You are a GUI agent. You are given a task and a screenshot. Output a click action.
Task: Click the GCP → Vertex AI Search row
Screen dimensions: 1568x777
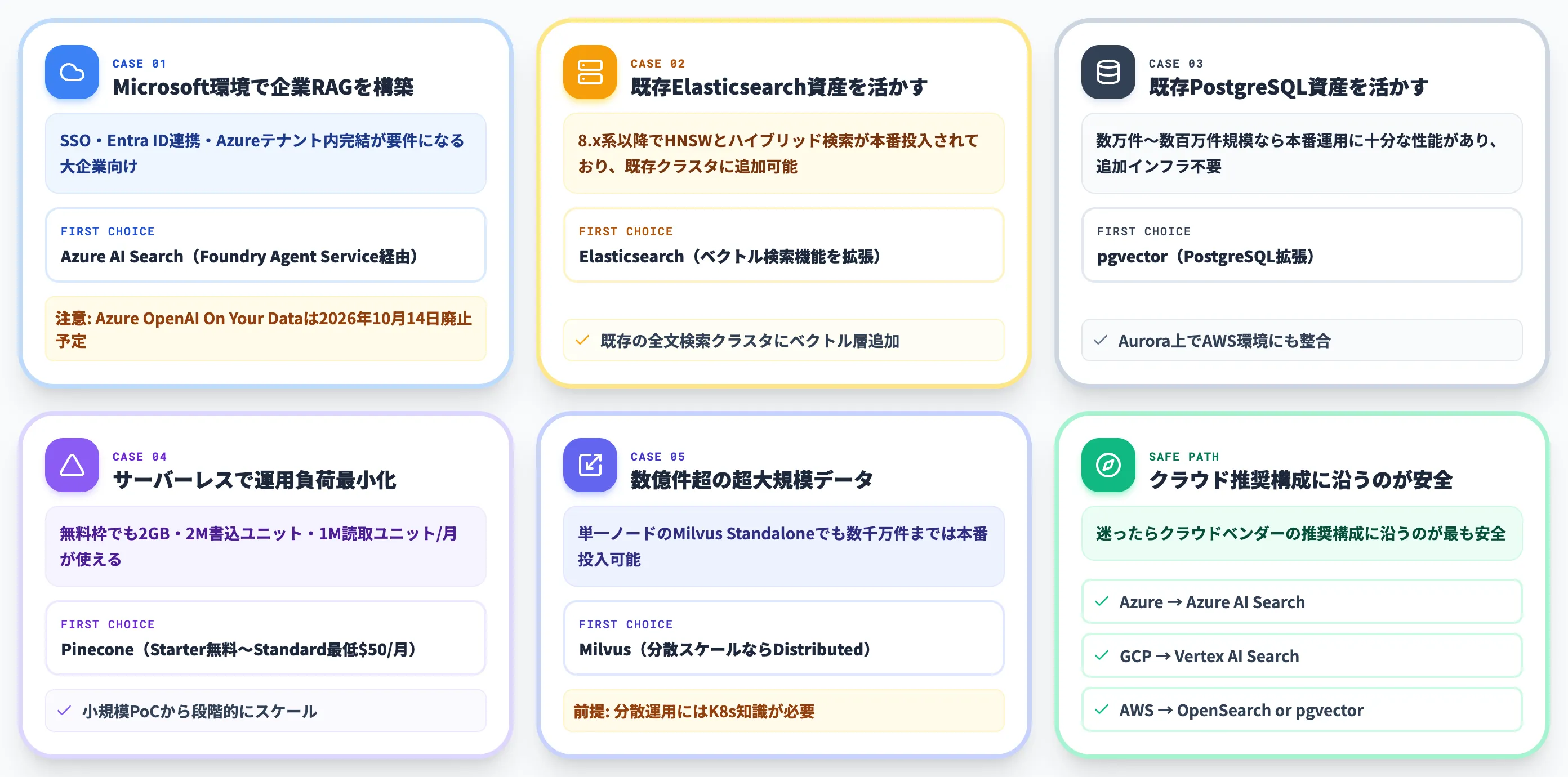pos(1302,655)
